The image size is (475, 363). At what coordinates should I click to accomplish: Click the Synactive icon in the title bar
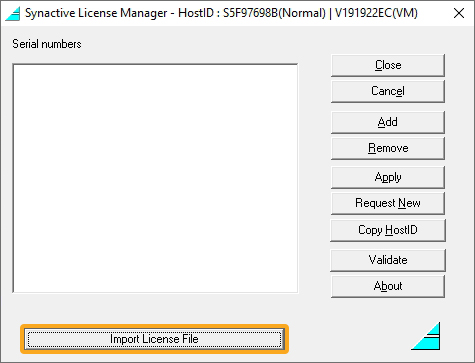point(12,14)
